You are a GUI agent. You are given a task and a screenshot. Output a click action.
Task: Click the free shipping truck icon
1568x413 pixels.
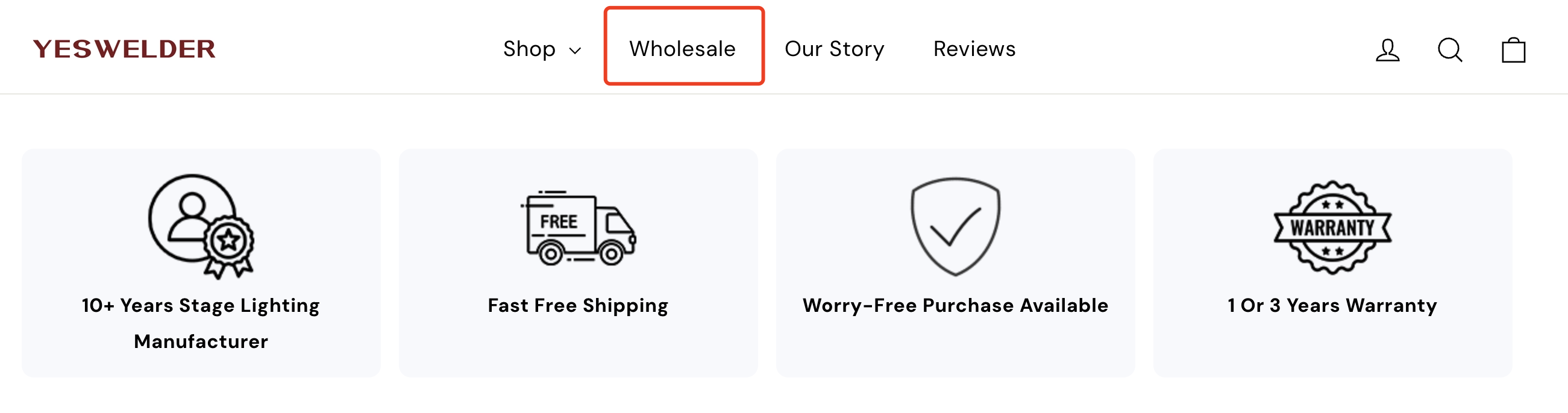tap(579, 229)
